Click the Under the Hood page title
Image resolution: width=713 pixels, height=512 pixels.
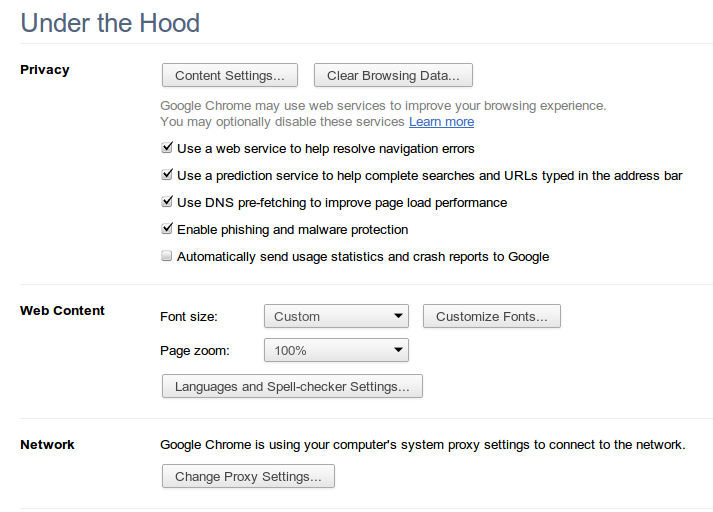point(110,23)
